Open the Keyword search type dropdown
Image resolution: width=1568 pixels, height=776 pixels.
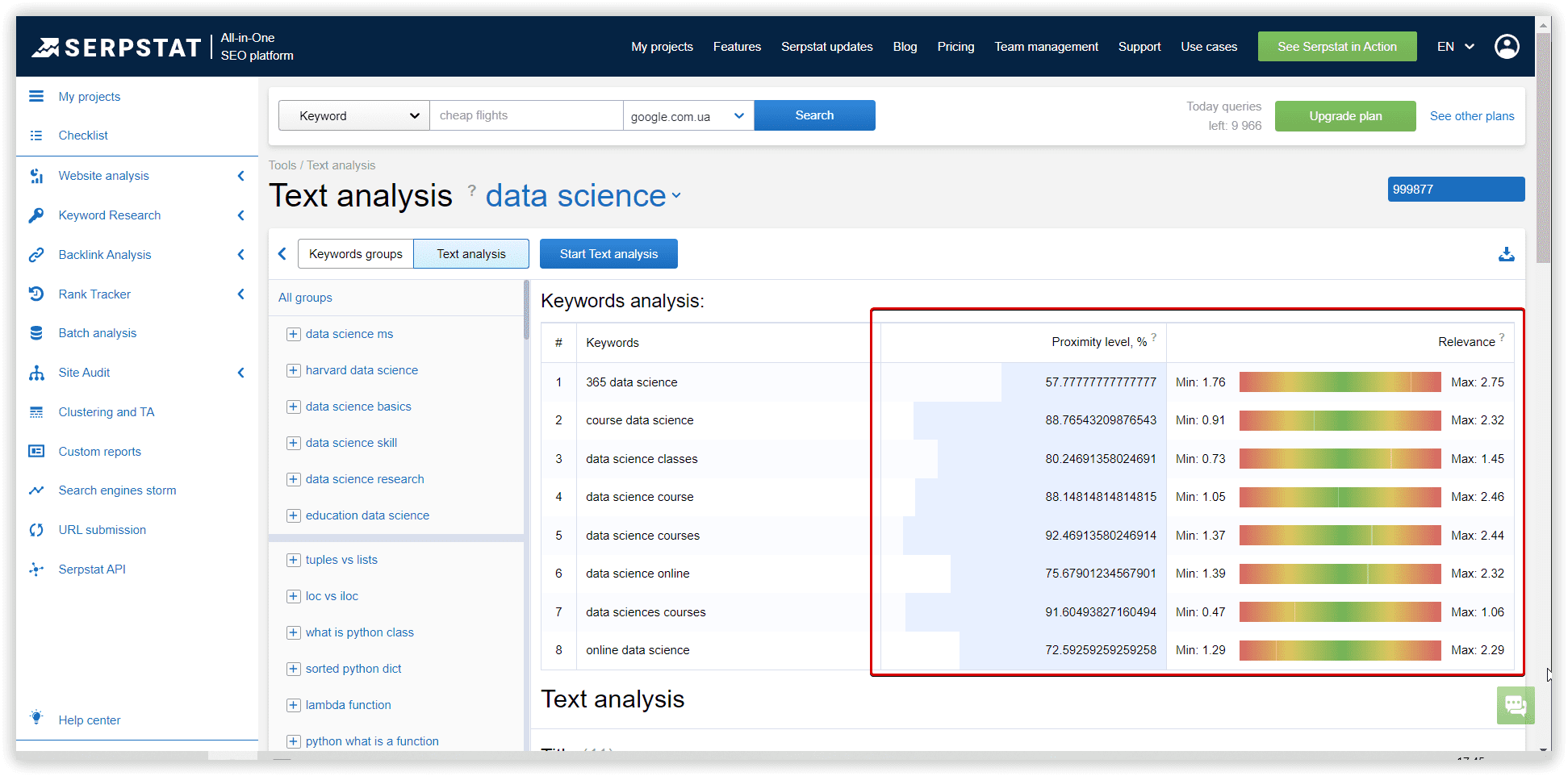(354, 116)
